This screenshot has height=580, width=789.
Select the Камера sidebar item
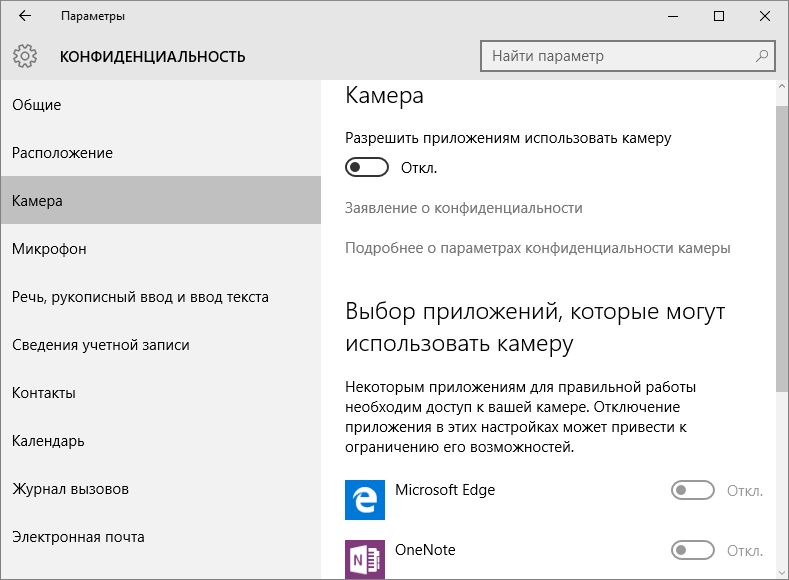(x=161, y=200)
